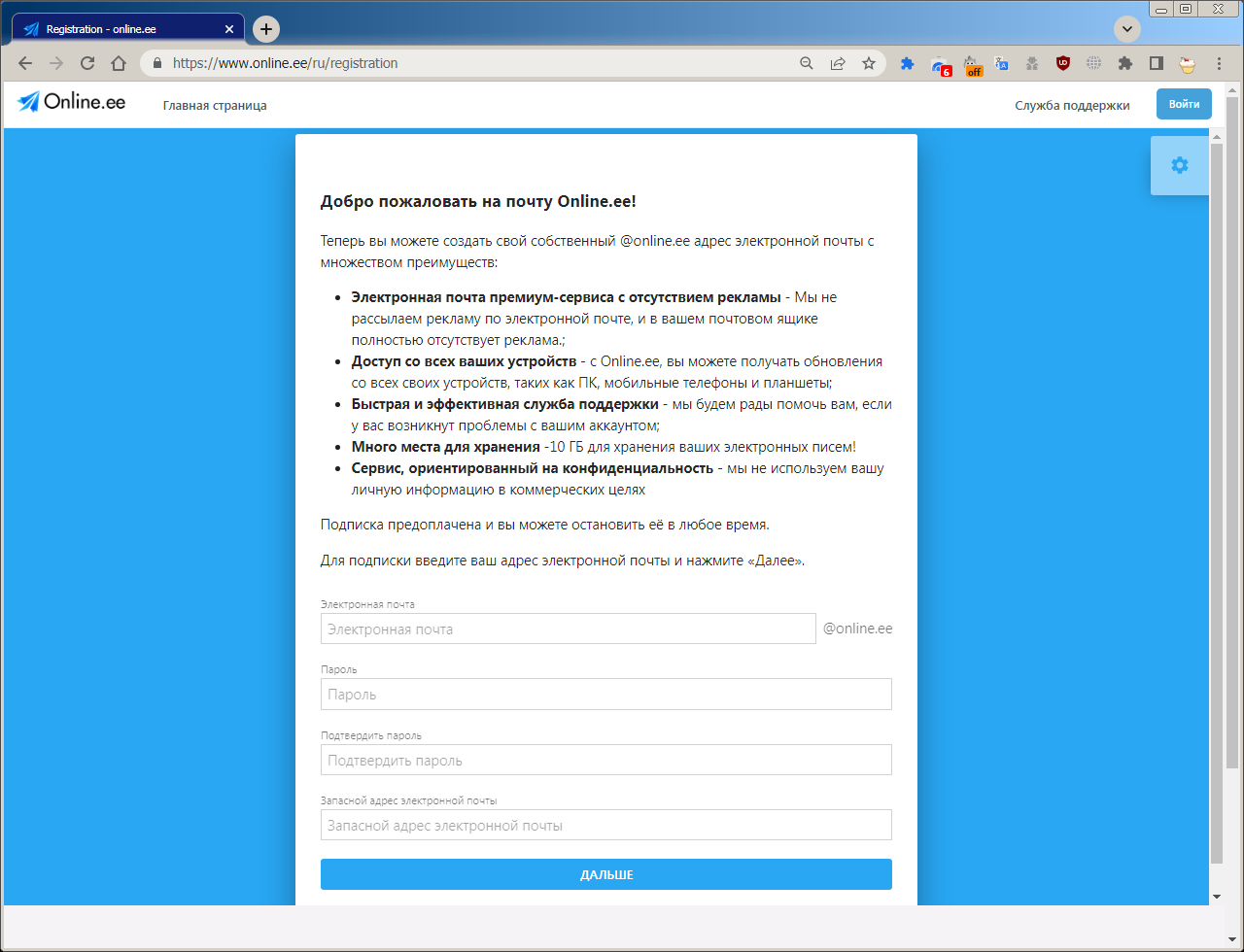
Task: Focus the Пароль input field
Action: coord(606,695)
